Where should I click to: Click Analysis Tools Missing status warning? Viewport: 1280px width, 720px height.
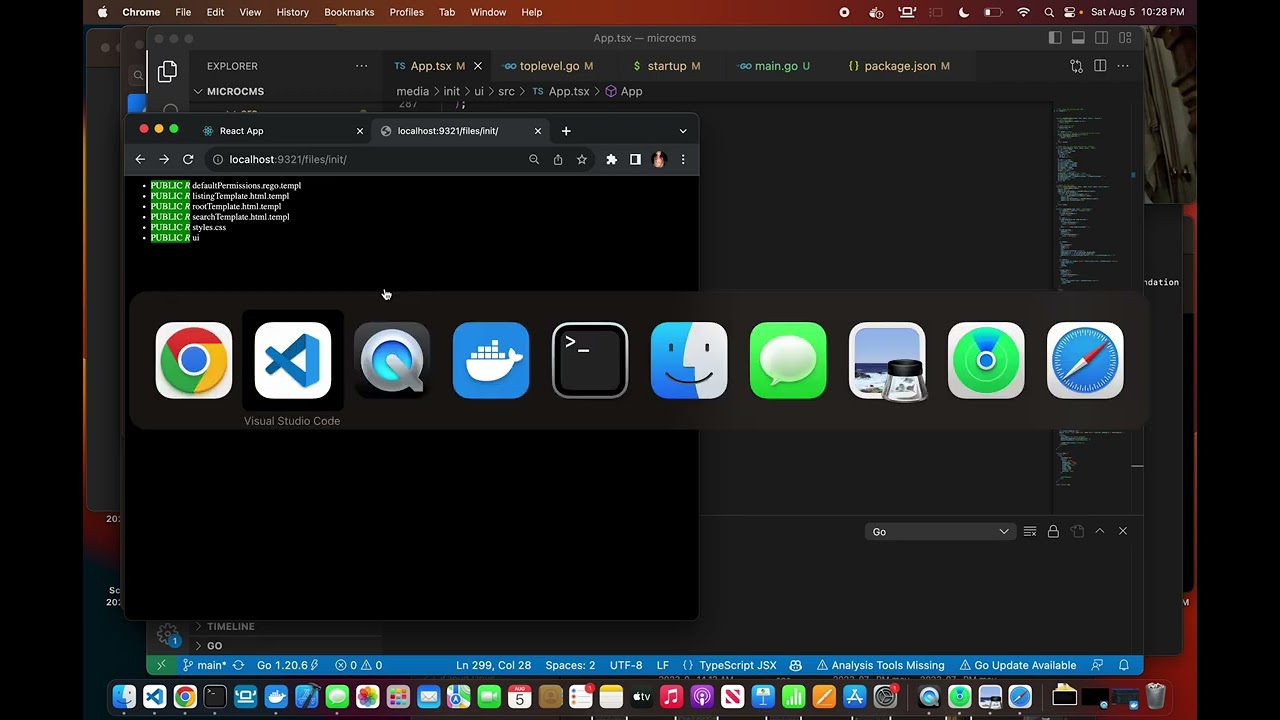881,665
